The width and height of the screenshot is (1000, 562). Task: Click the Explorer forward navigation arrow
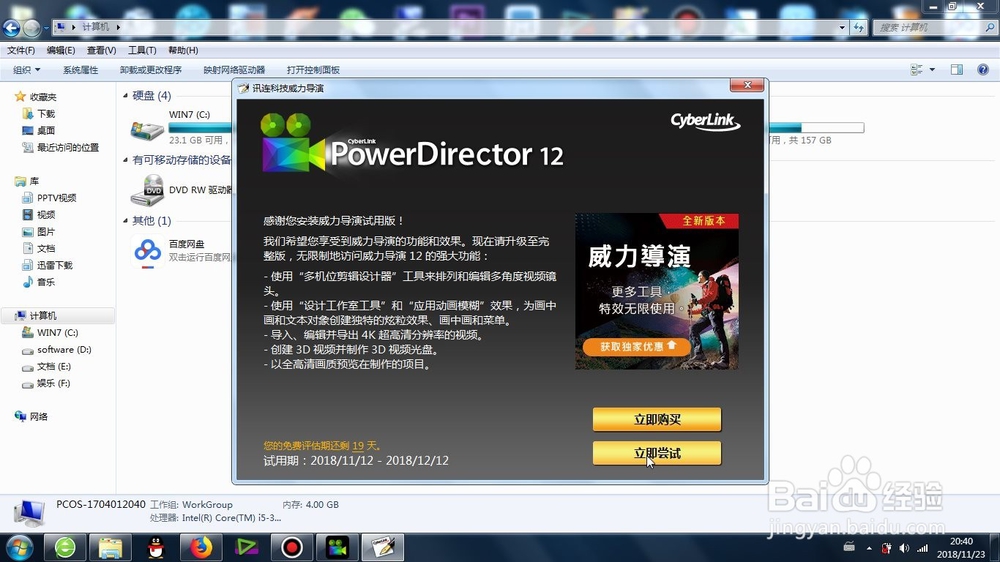(31, 27)
